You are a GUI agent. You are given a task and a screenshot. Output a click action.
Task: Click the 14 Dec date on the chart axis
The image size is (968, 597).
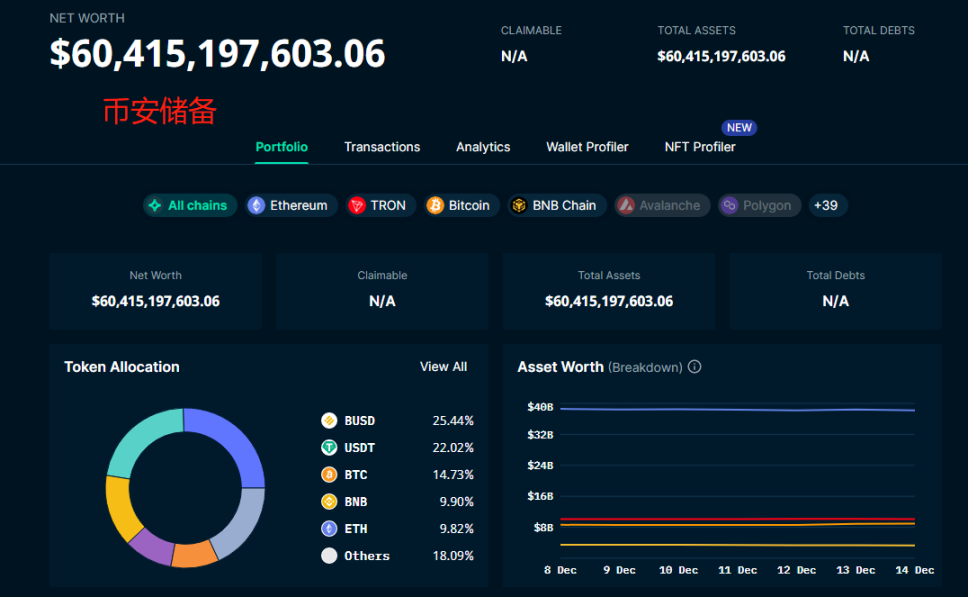pyautogui.click(x=914, y=570)
